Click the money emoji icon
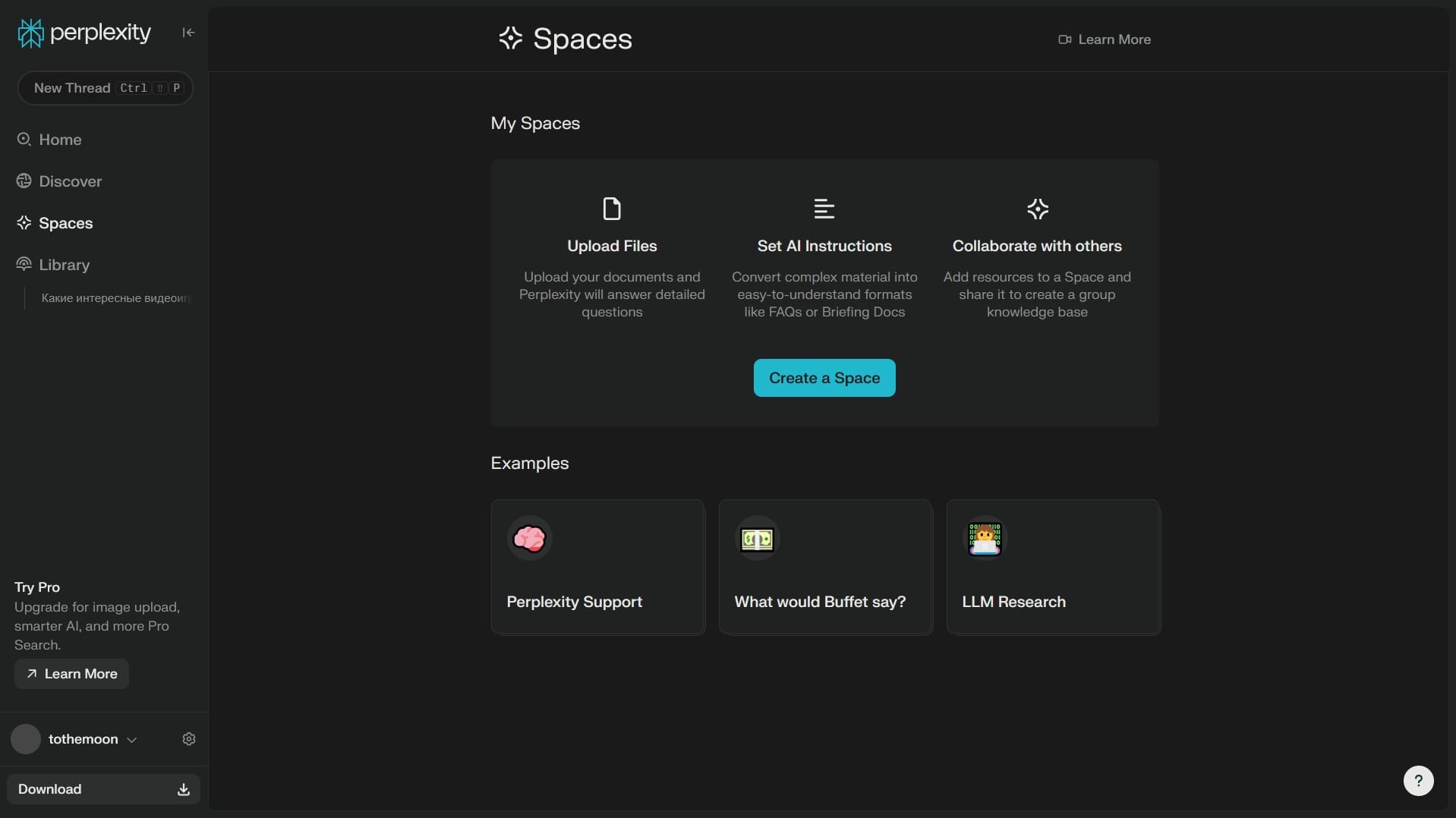This screenshot has height=818, width=1456. [757, 539]
